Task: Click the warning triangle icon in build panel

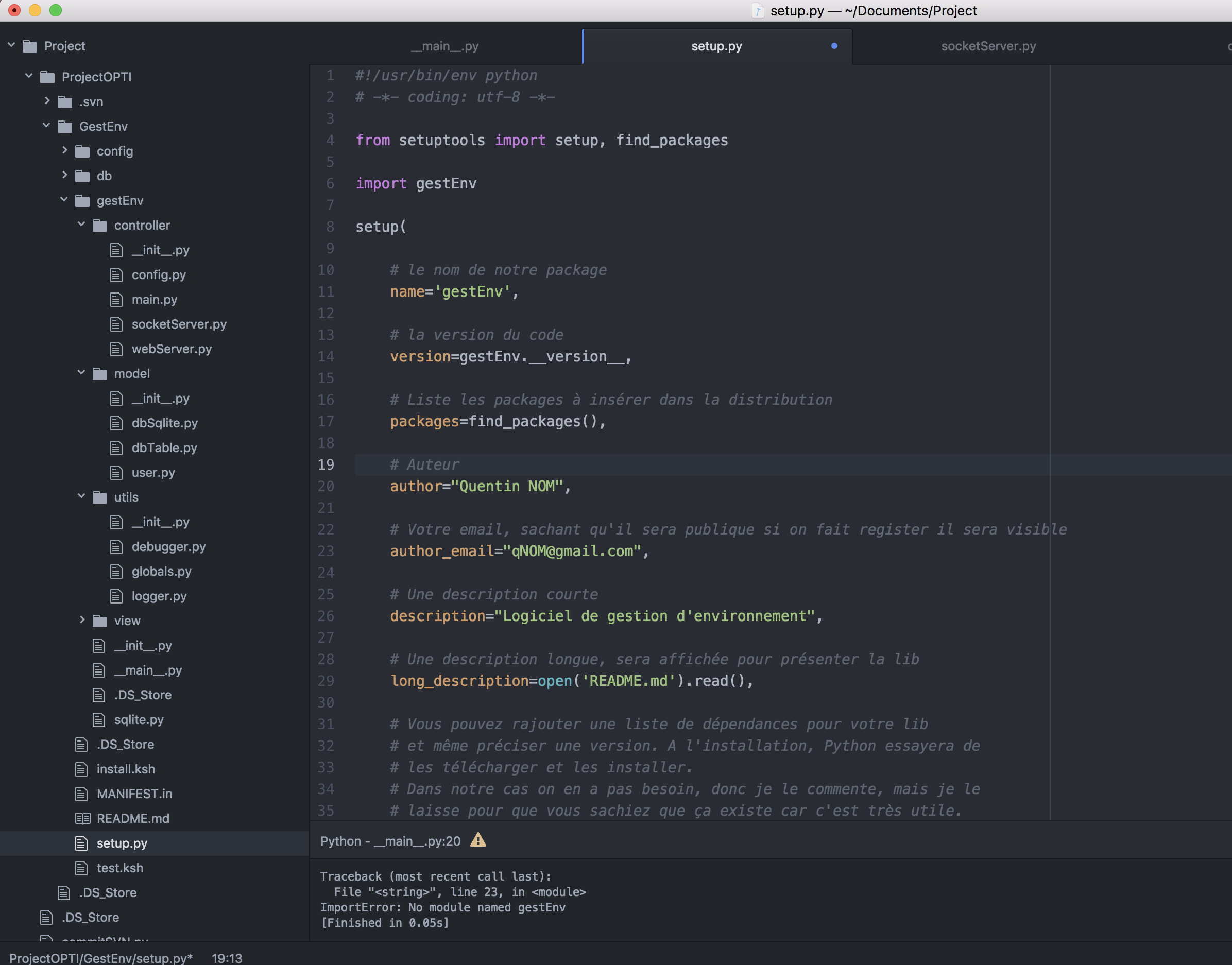Action: point(478,840)
